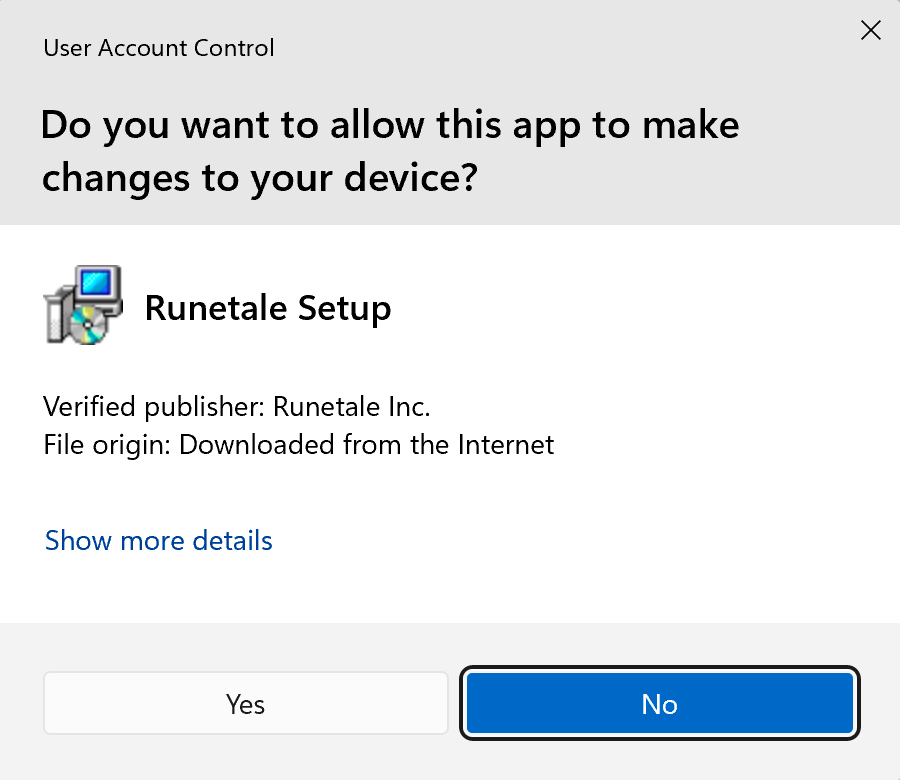
Task: Click the 'Verified publisher:' label
Action: click(x=154, y=406)
